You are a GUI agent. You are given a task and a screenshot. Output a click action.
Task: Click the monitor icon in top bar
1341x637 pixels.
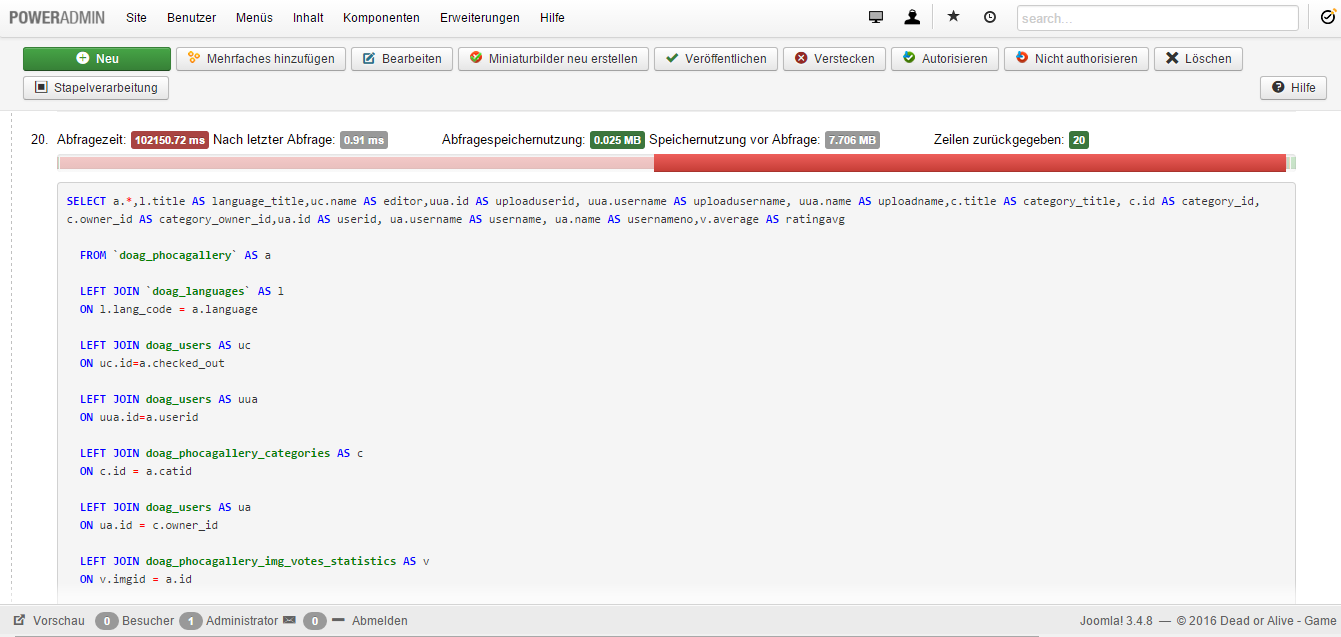[876, 17]
